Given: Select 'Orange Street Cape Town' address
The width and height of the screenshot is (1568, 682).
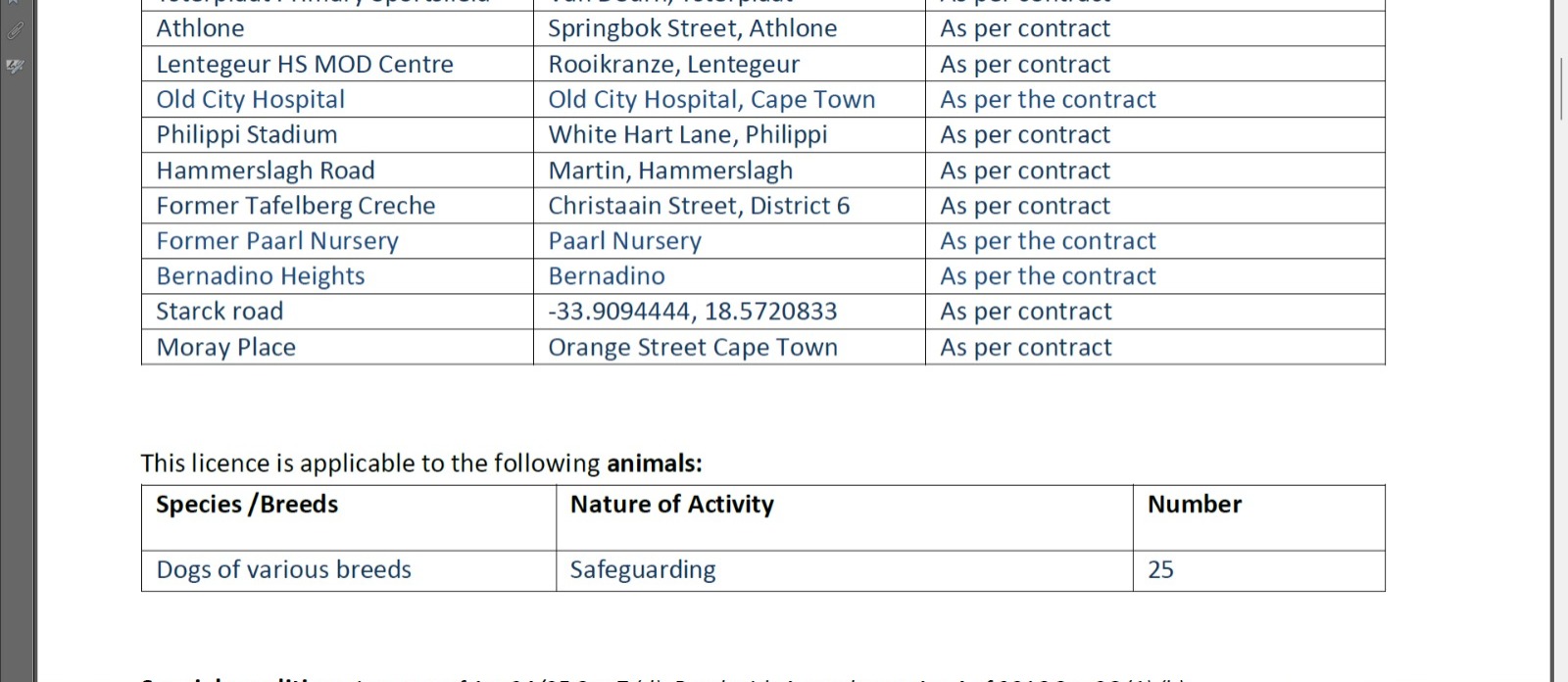Looking at the screenshot, I should [693, 348].
